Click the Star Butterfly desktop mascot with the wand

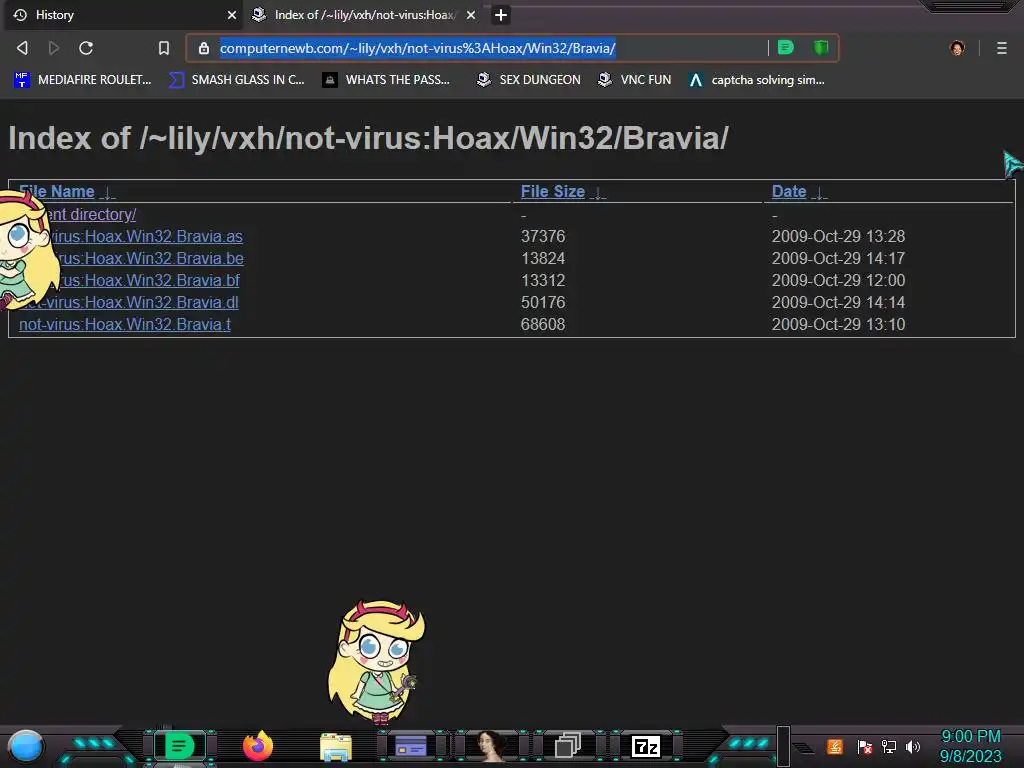click(x=376, y=662)
